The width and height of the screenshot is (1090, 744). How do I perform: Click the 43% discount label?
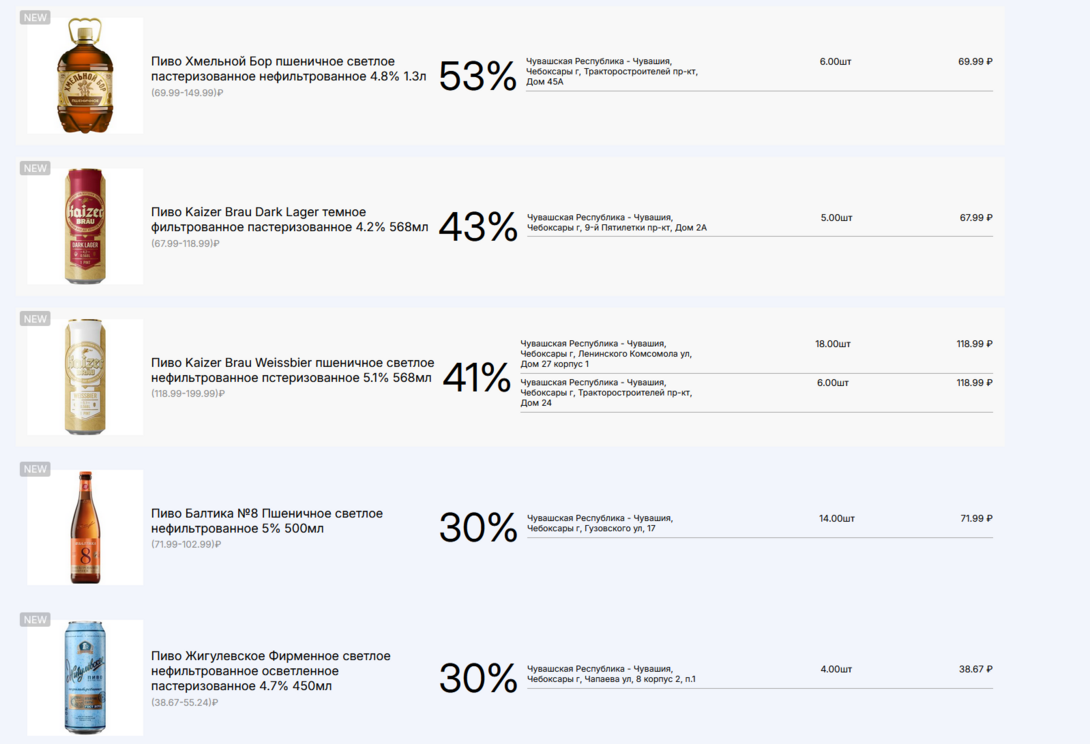pos(478,227)
